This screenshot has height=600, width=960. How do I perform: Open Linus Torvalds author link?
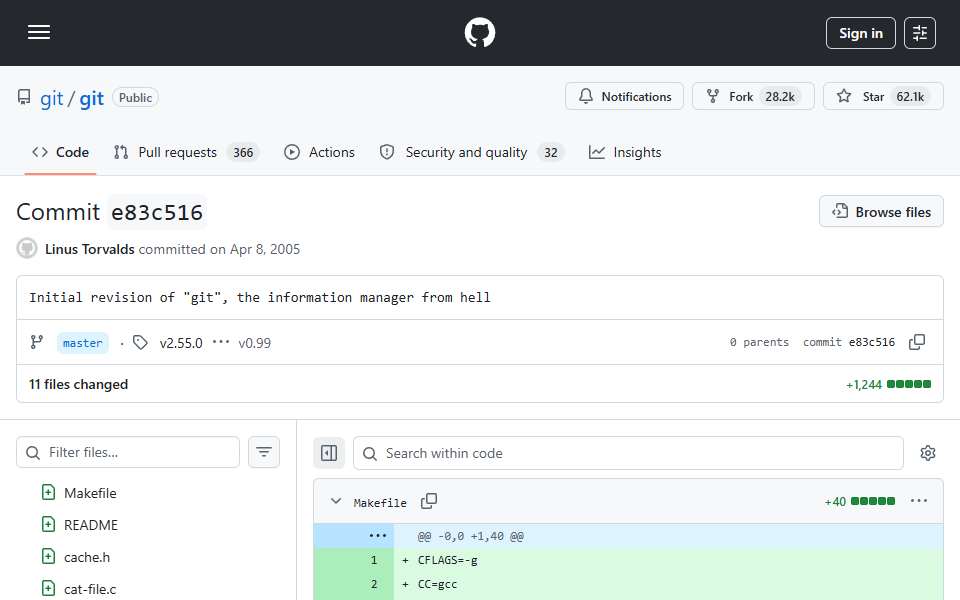(89, 249)
